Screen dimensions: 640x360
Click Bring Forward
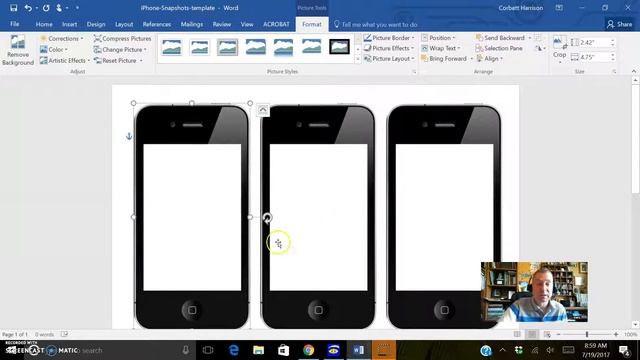tap(444, 59)
